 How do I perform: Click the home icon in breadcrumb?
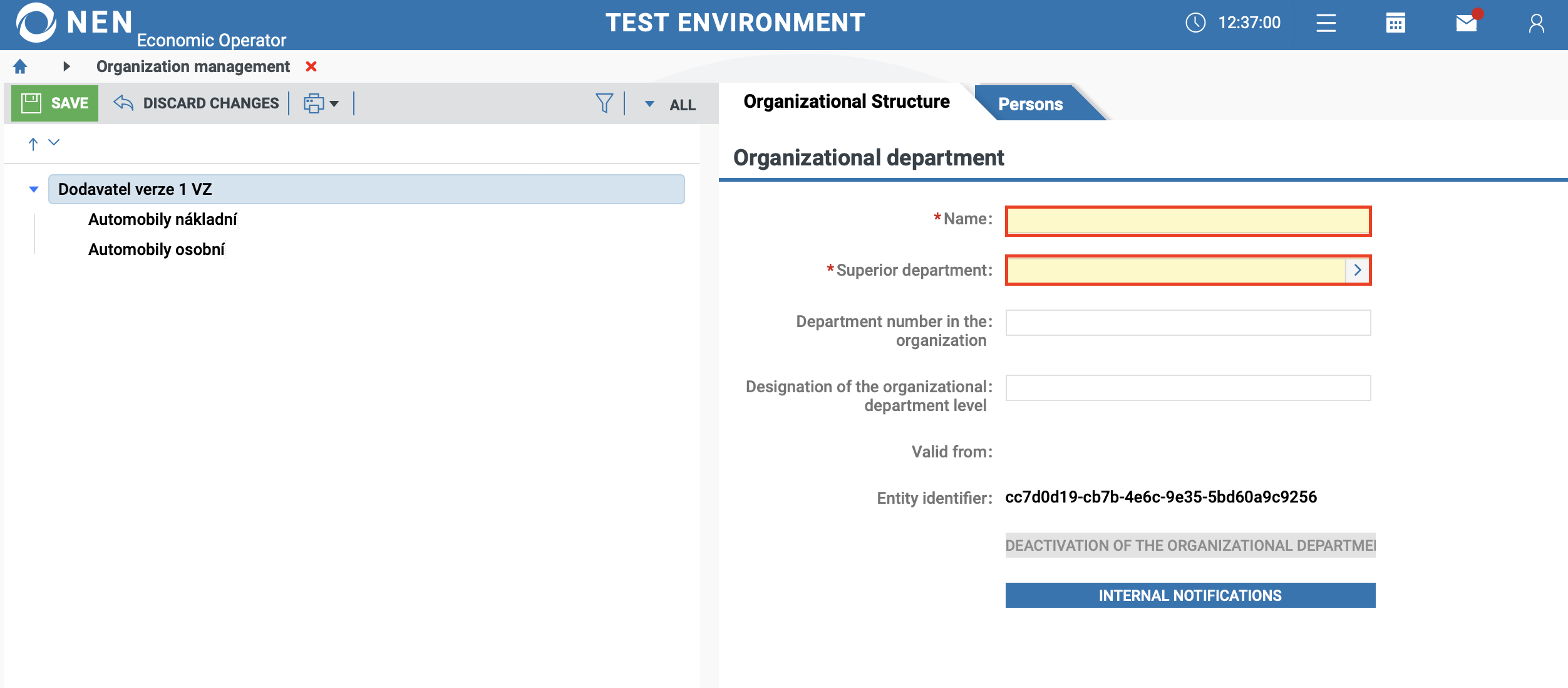pyautogui.click(x=20, y=66)
